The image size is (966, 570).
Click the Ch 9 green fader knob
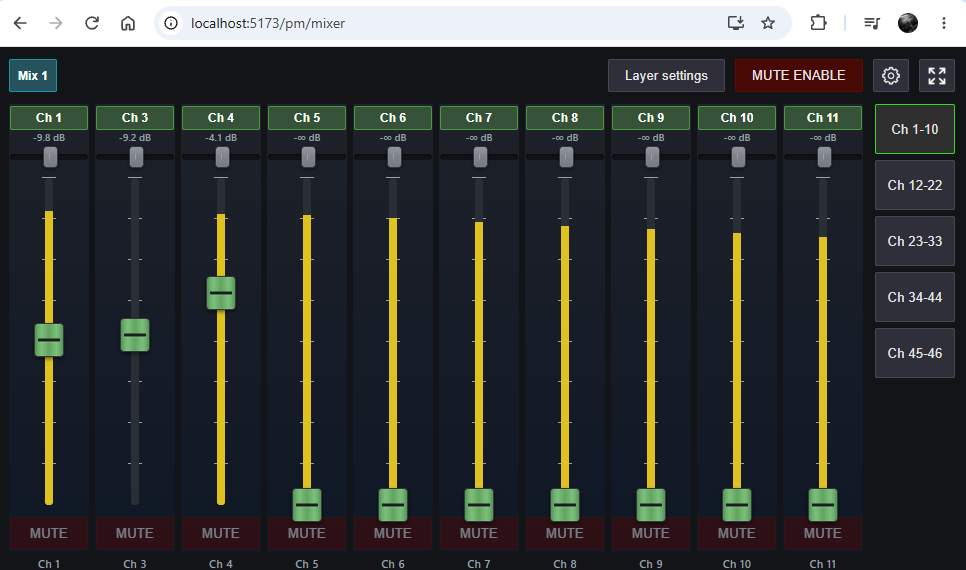(x=651, y=505)
